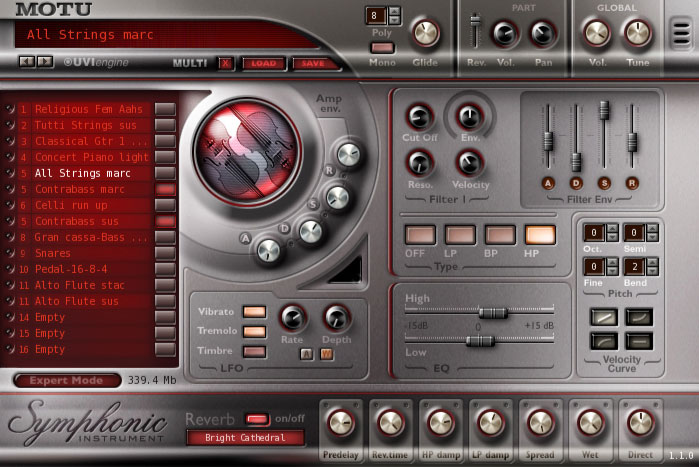Click the Global Vol. knob
This screenshot has width=699, height=467.
[x=597, y=33]
